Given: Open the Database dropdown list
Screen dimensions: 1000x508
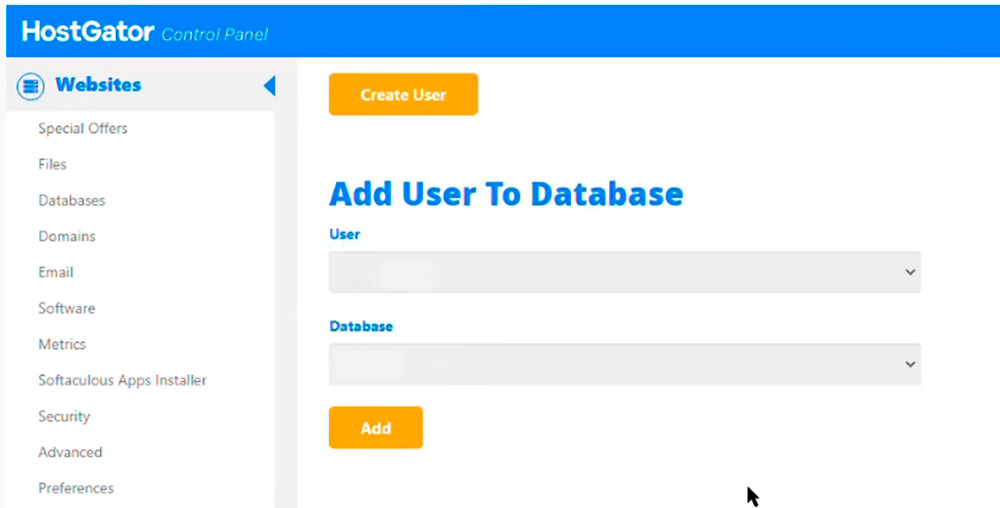Looking at the screenshot, I should tap(625, 364).
